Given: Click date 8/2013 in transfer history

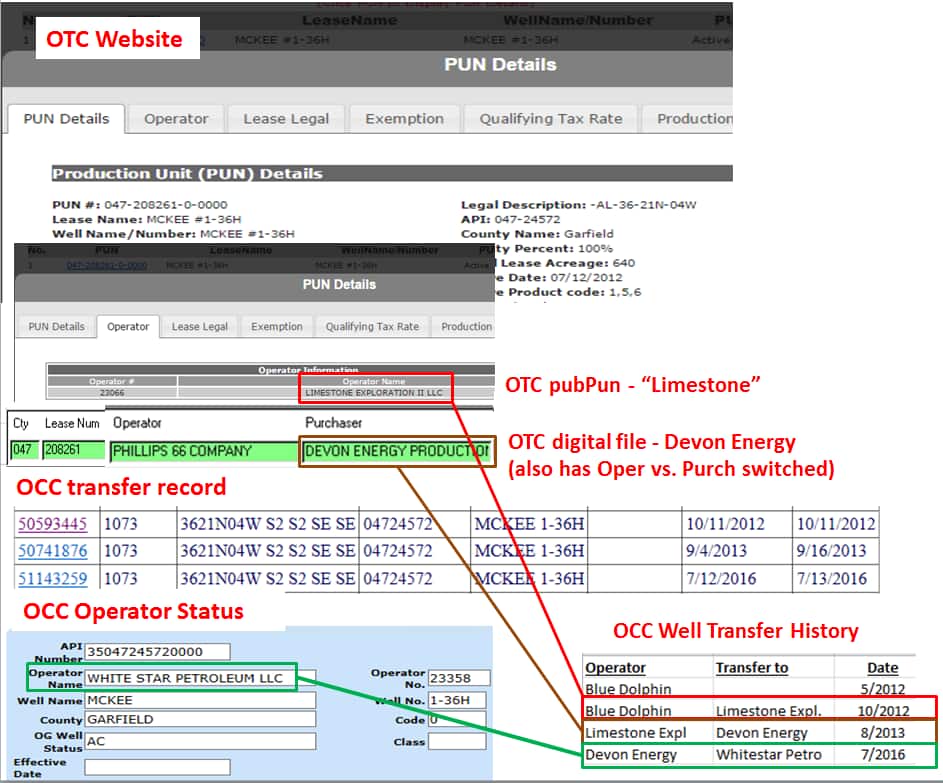Looking at the screenshot, I should click(882, 732).
